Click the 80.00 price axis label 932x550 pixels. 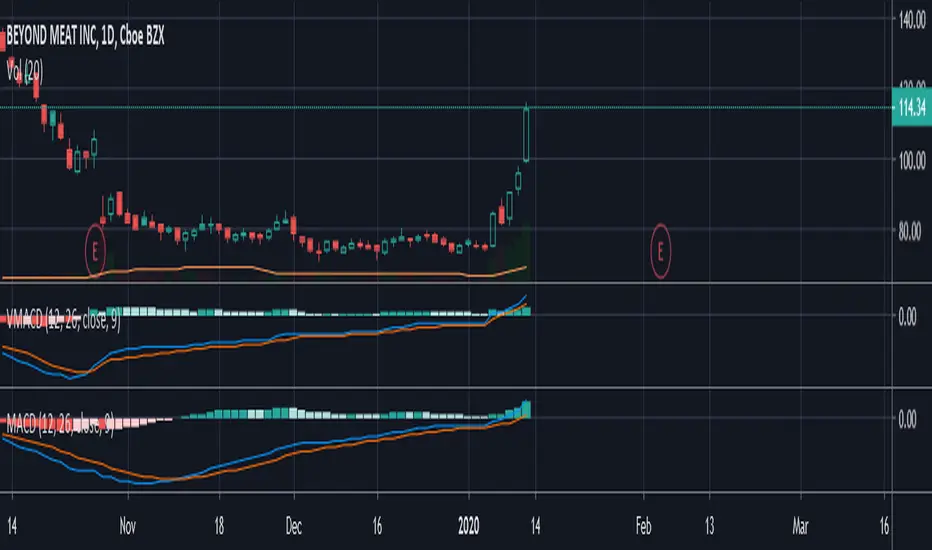[909, 231]
